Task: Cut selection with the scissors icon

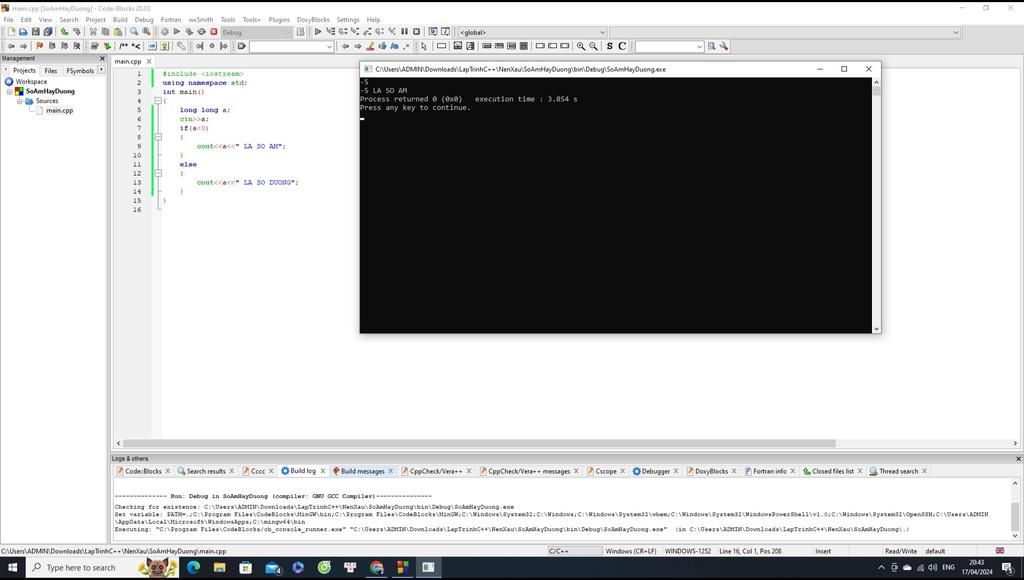Action: tap(93, 31)
